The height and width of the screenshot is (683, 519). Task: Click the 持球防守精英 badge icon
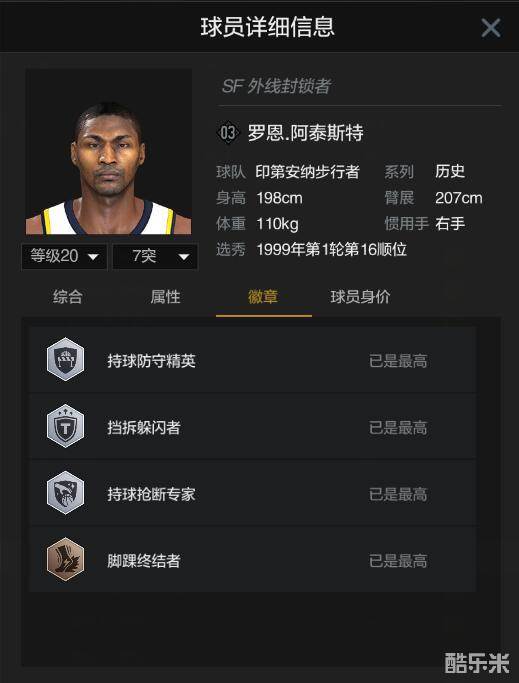pos(65,359)
